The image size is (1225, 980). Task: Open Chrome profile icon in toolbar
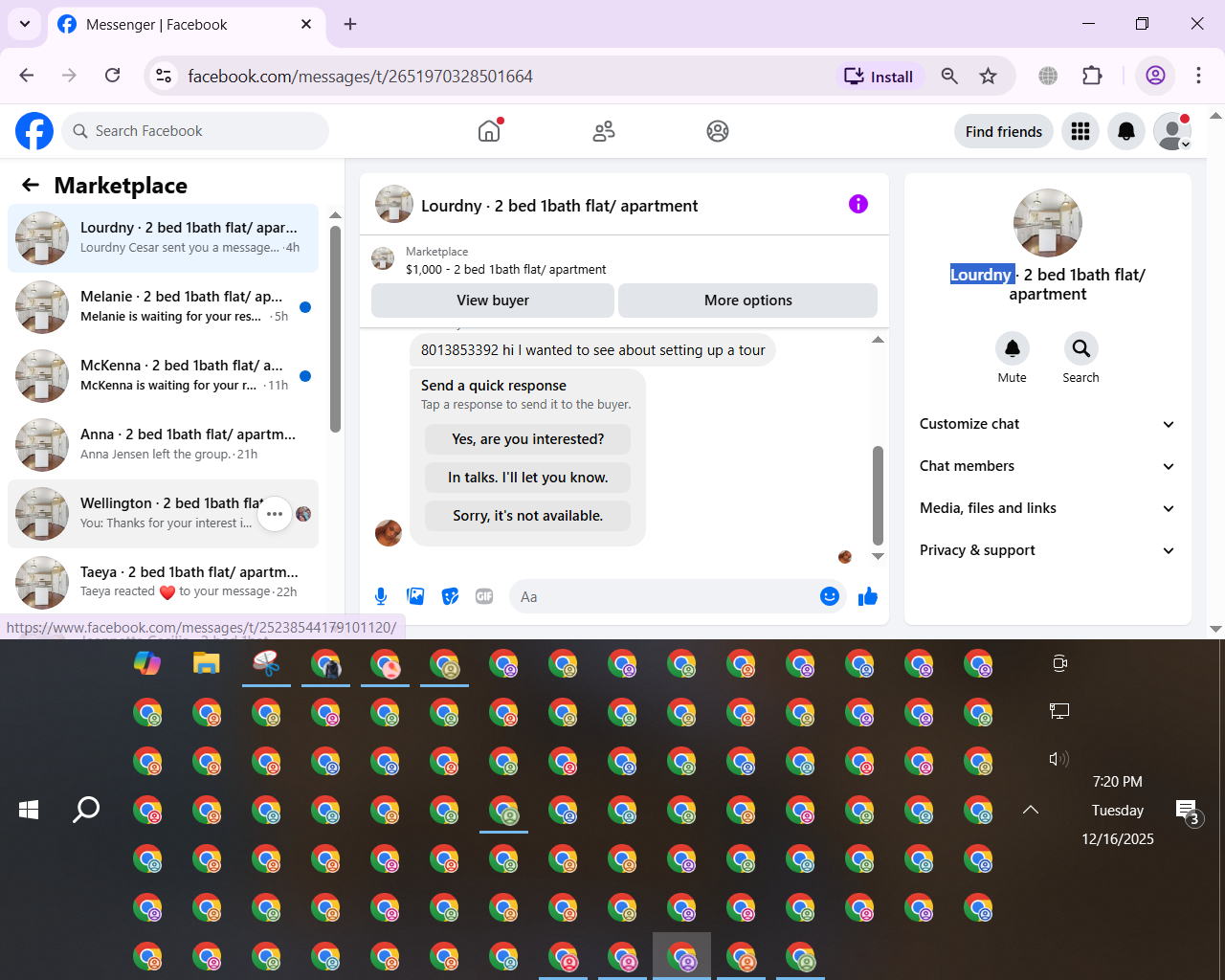[1155, 77]
